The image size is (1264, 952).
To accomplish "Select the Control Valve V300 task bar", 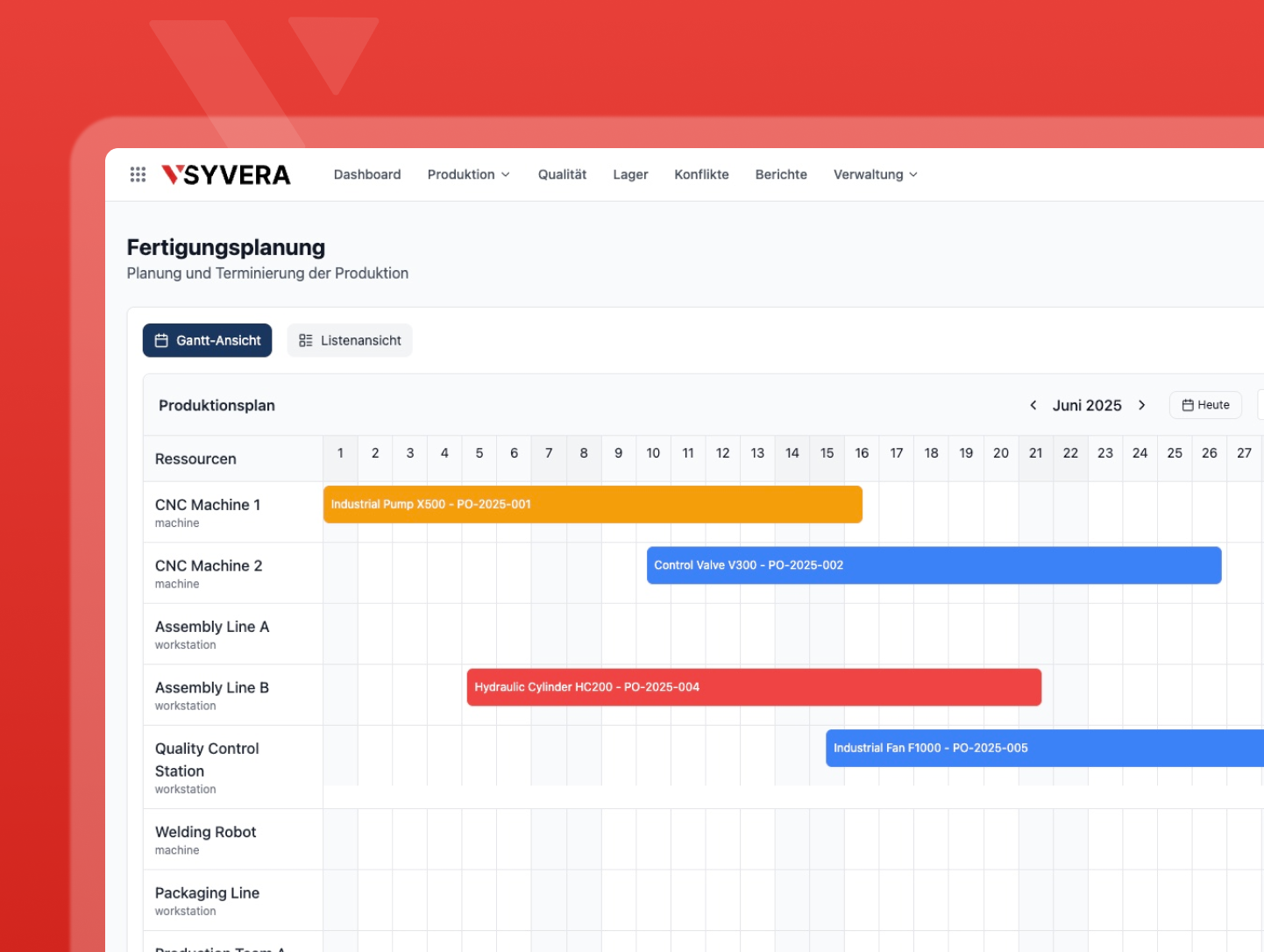I will tap(934, 565).
